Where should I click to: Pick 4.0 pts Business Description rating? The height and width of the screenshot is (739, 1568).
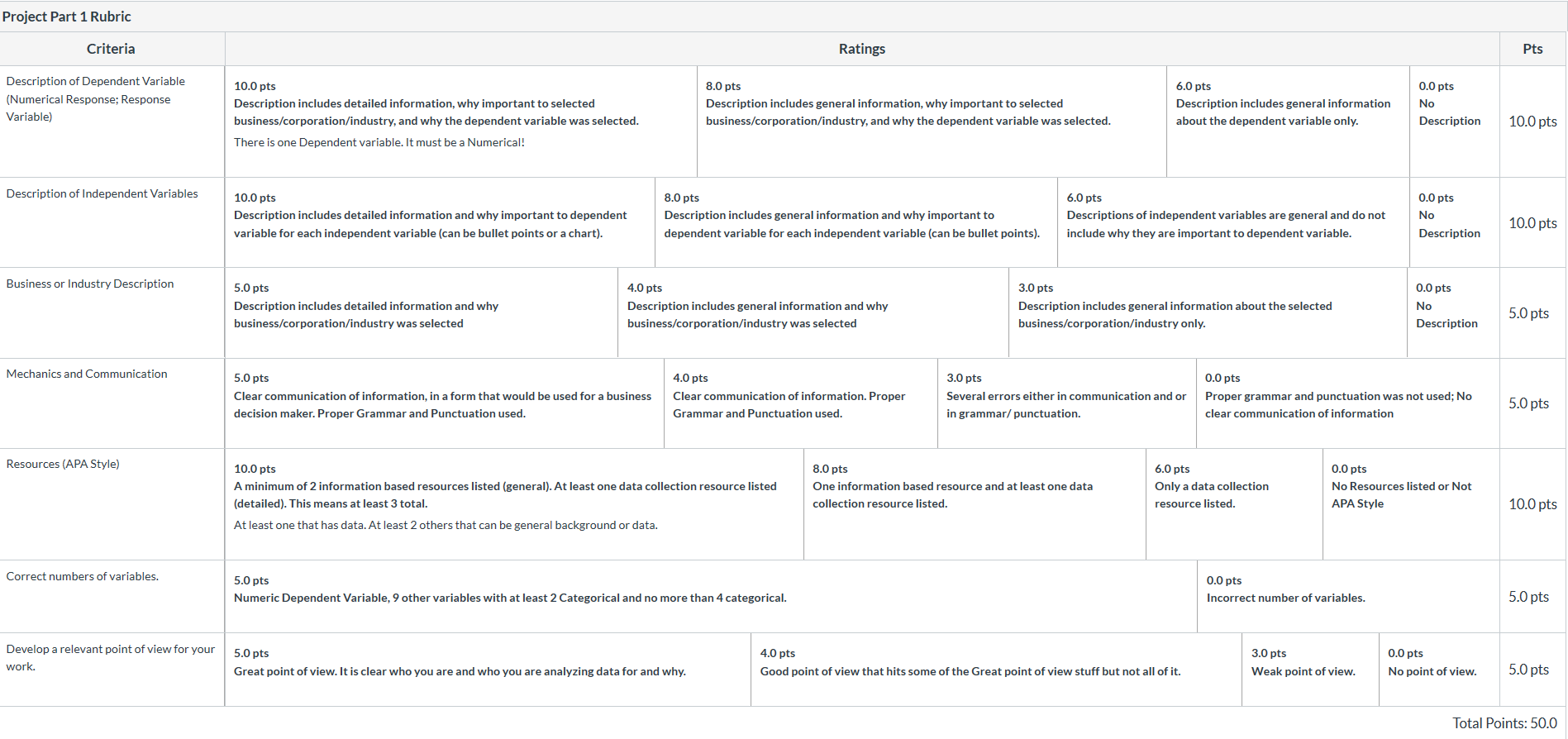tap(813, 312)
